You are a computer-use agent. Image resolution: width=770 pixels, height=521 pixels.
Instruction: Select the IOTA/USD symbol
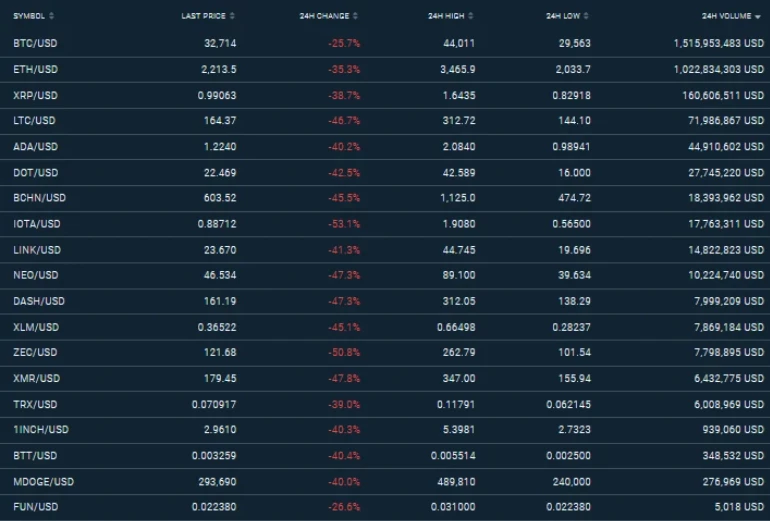click(38, 224)
